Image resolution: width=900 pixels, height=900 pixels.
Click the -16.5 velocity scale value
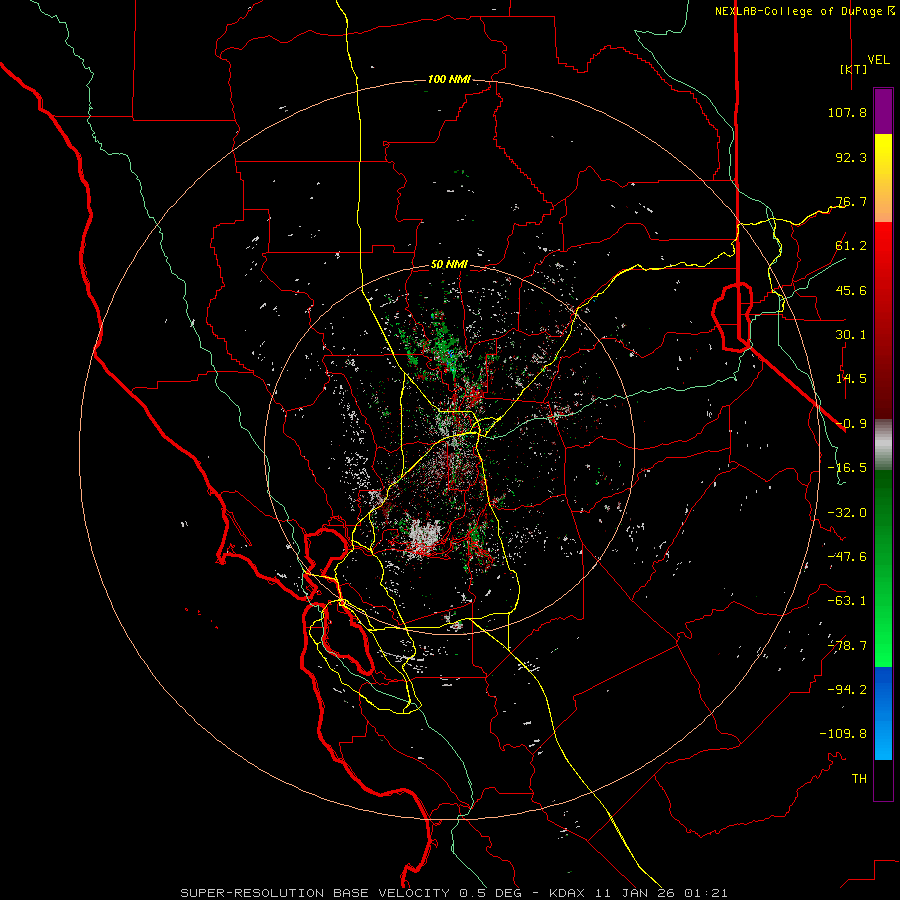pyautogui.click(x=847, y=468)
